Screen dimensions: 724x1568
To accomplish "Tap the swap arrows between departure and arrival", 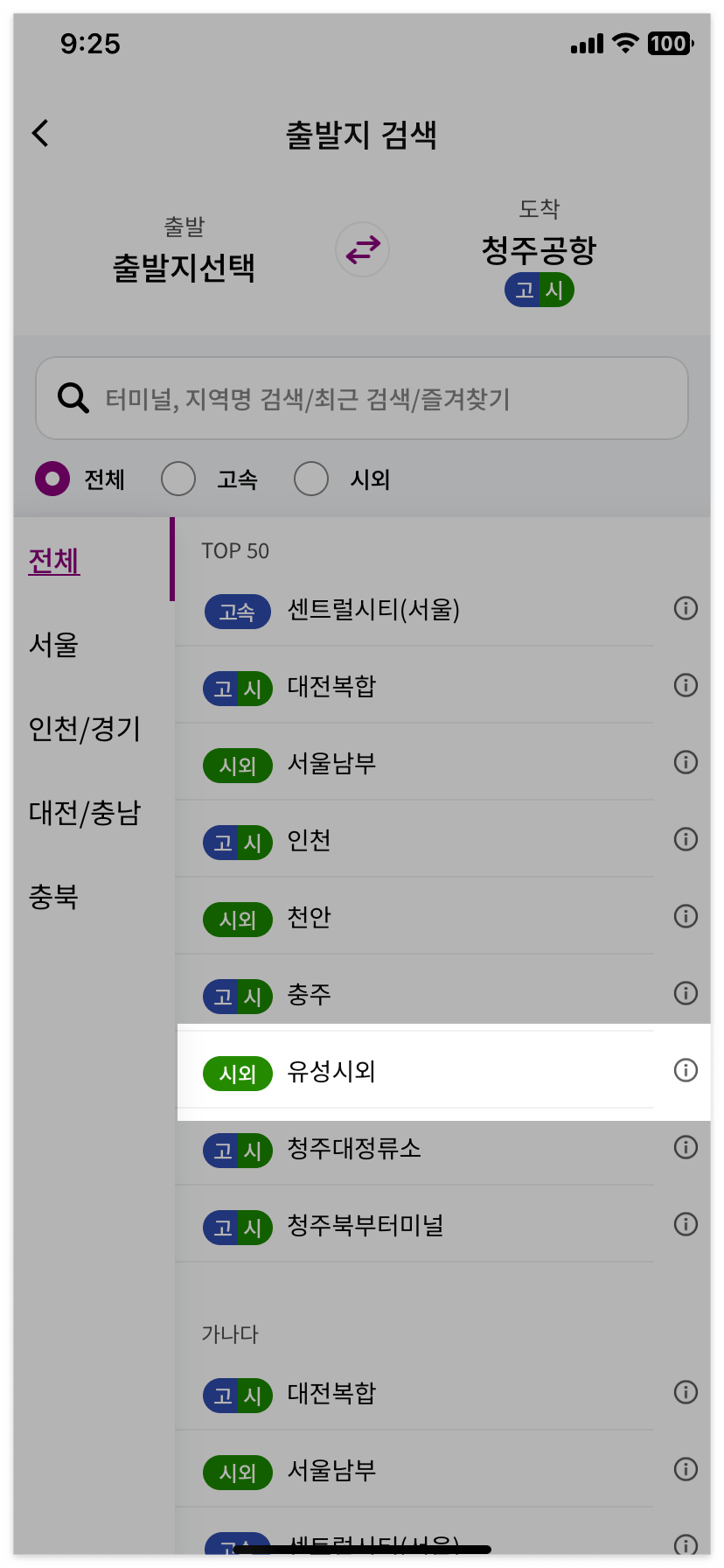I will tap(362, 249).
